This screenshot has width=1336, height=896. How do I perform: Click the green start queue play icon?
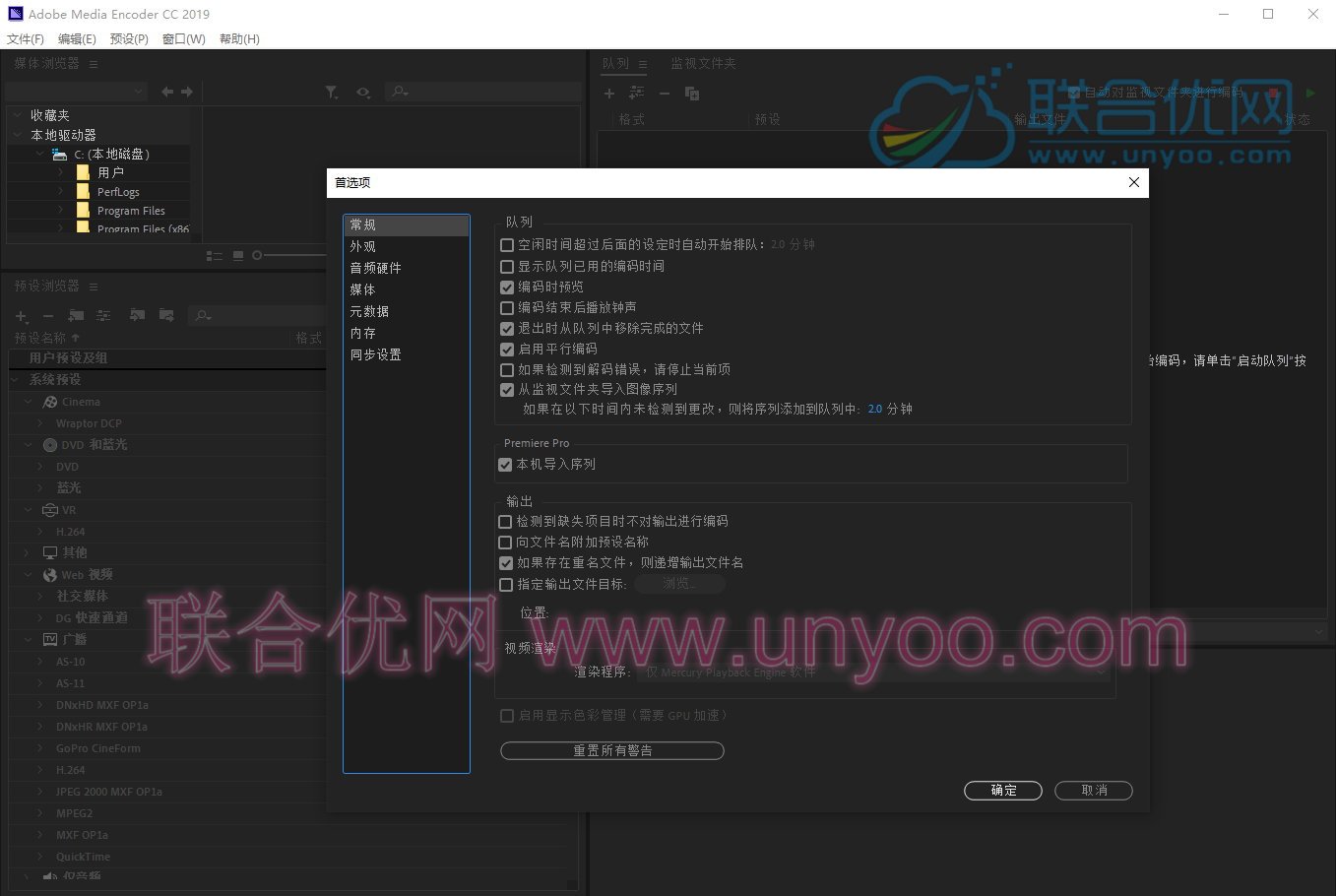click(1310, 94)
